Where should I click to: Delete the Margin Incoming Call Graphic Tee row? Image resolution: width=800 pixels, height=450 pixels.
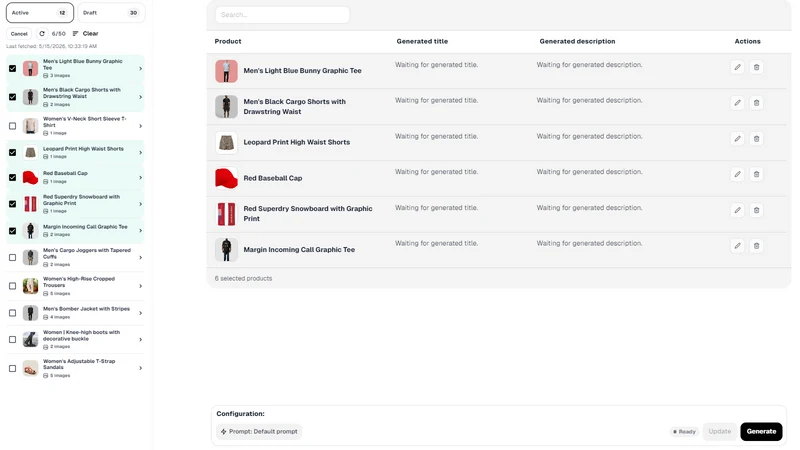point(756,245)
